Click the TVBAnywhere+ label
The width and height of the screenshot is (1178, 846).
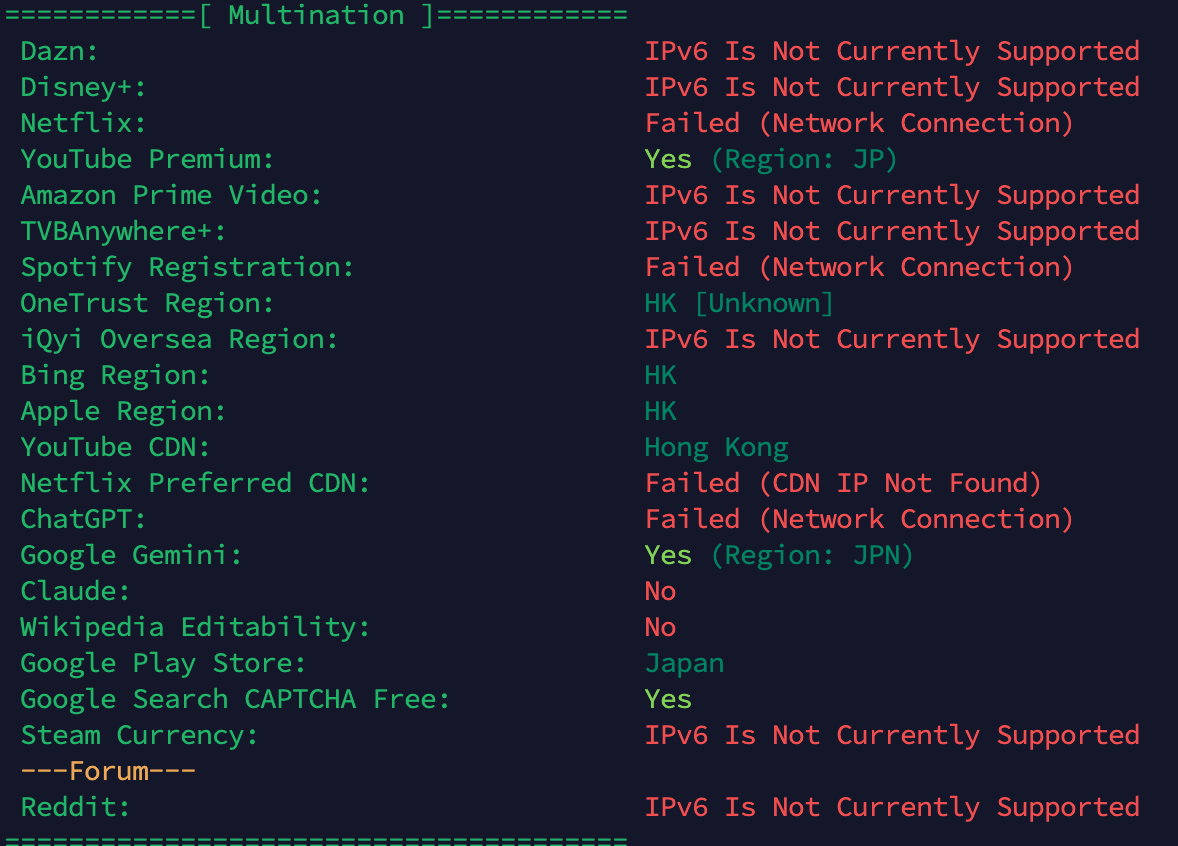coord(123,231)
